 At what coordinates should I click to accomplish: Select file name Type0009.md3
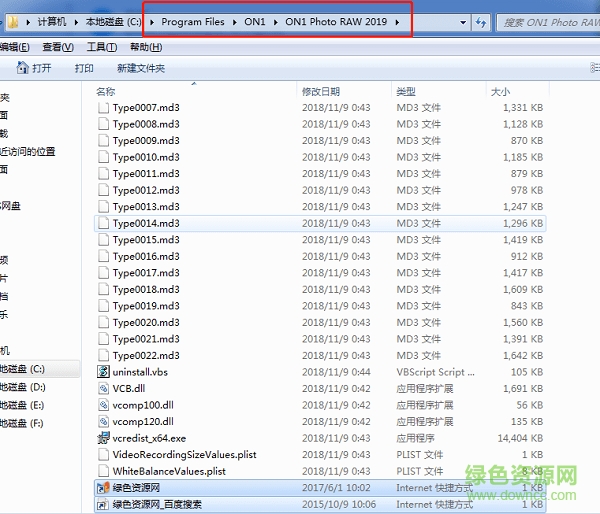point(146,140)
